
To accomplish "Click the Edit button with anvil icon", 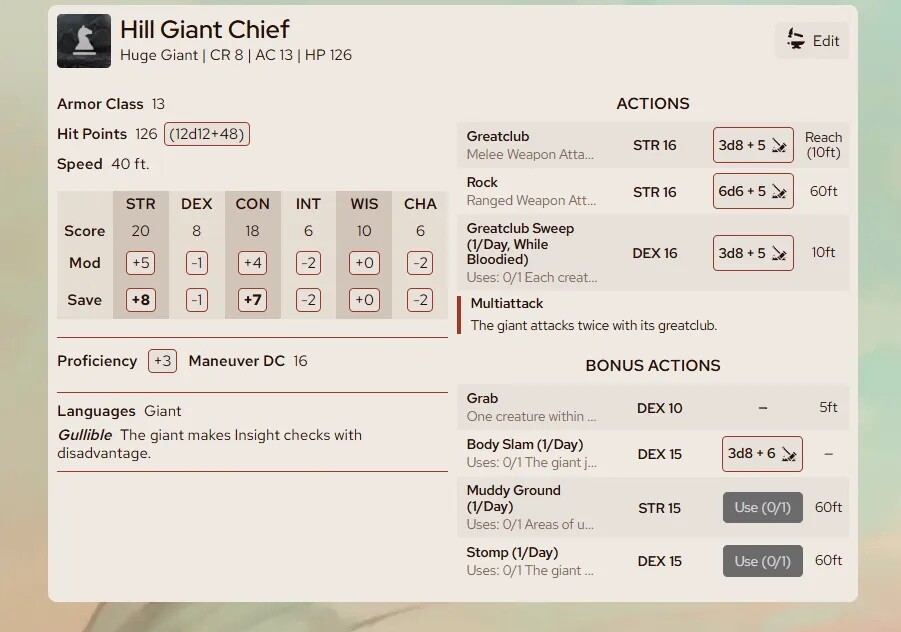I will (x=812, y=41).
